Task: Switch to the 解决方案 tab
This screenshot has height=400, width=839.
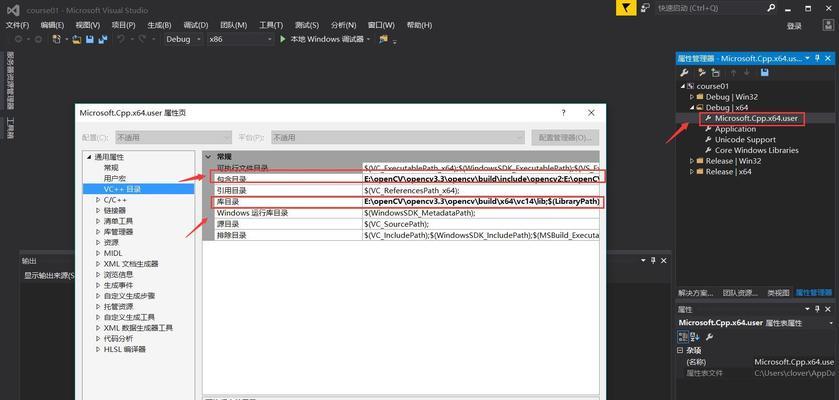Action: point(696,293)
